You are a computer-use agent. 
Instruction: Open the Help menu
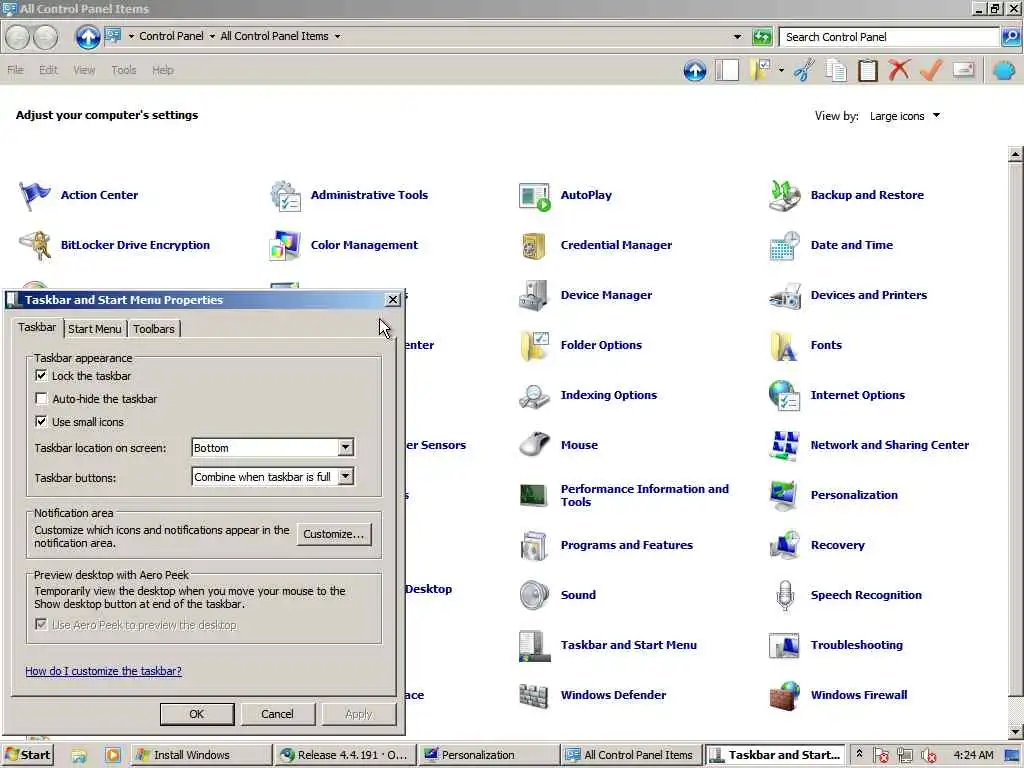tap(163, 70)
